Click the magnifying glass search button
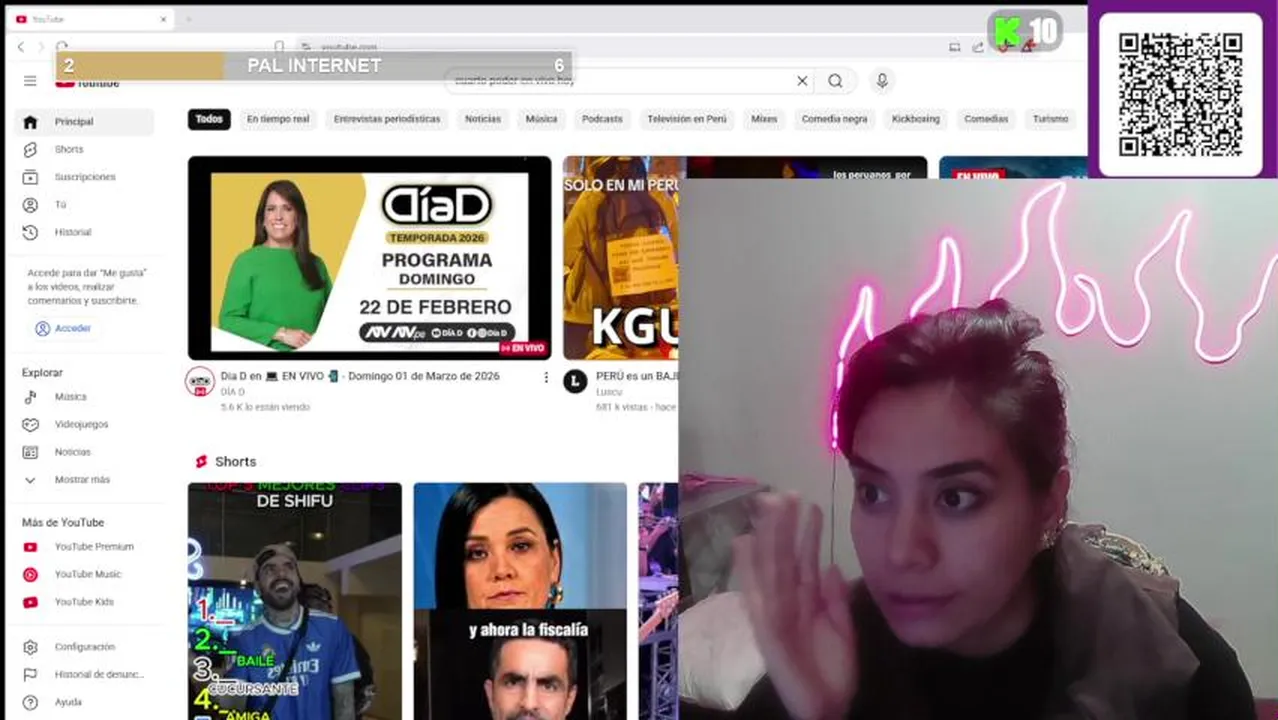The width and height of the screenshot is (1278, 720). [x=836, y=81]
